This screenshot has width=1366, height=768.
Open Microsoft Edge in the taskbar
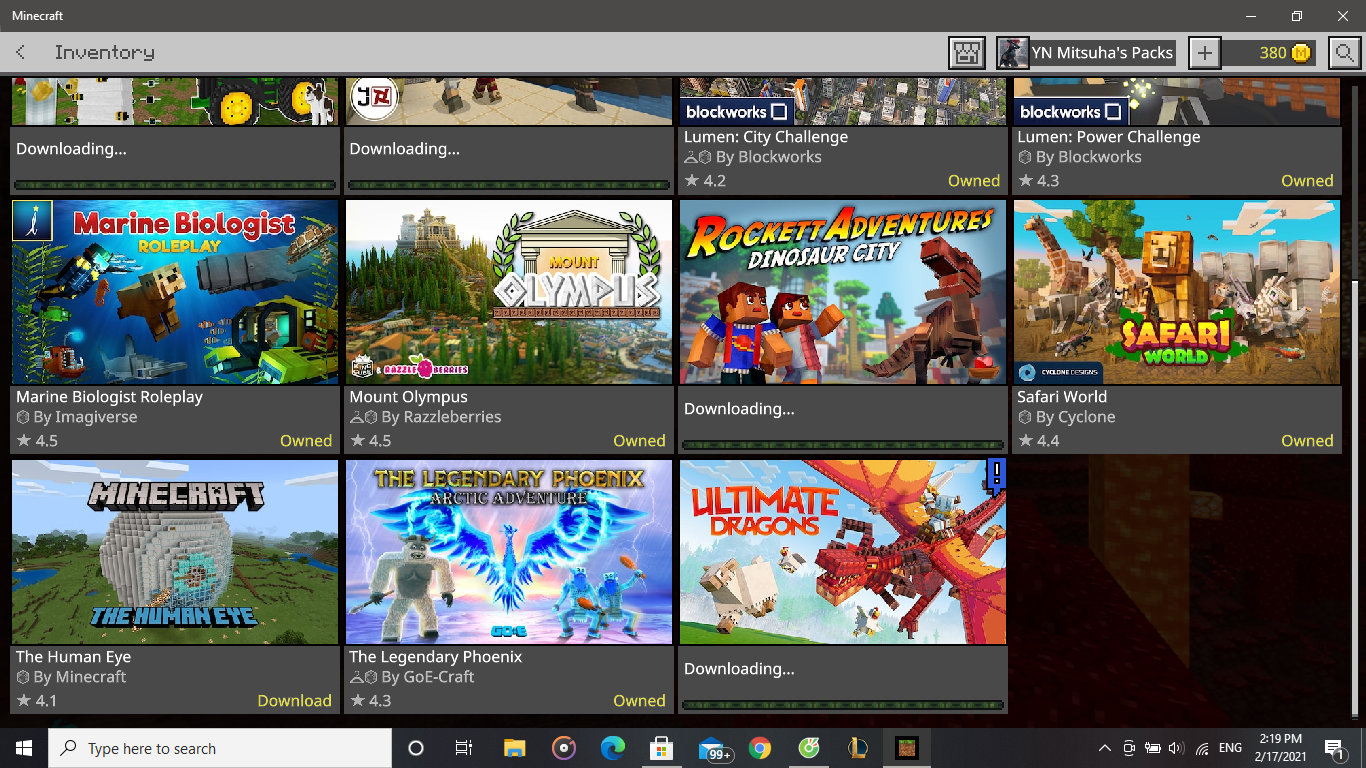pos(612,748)
